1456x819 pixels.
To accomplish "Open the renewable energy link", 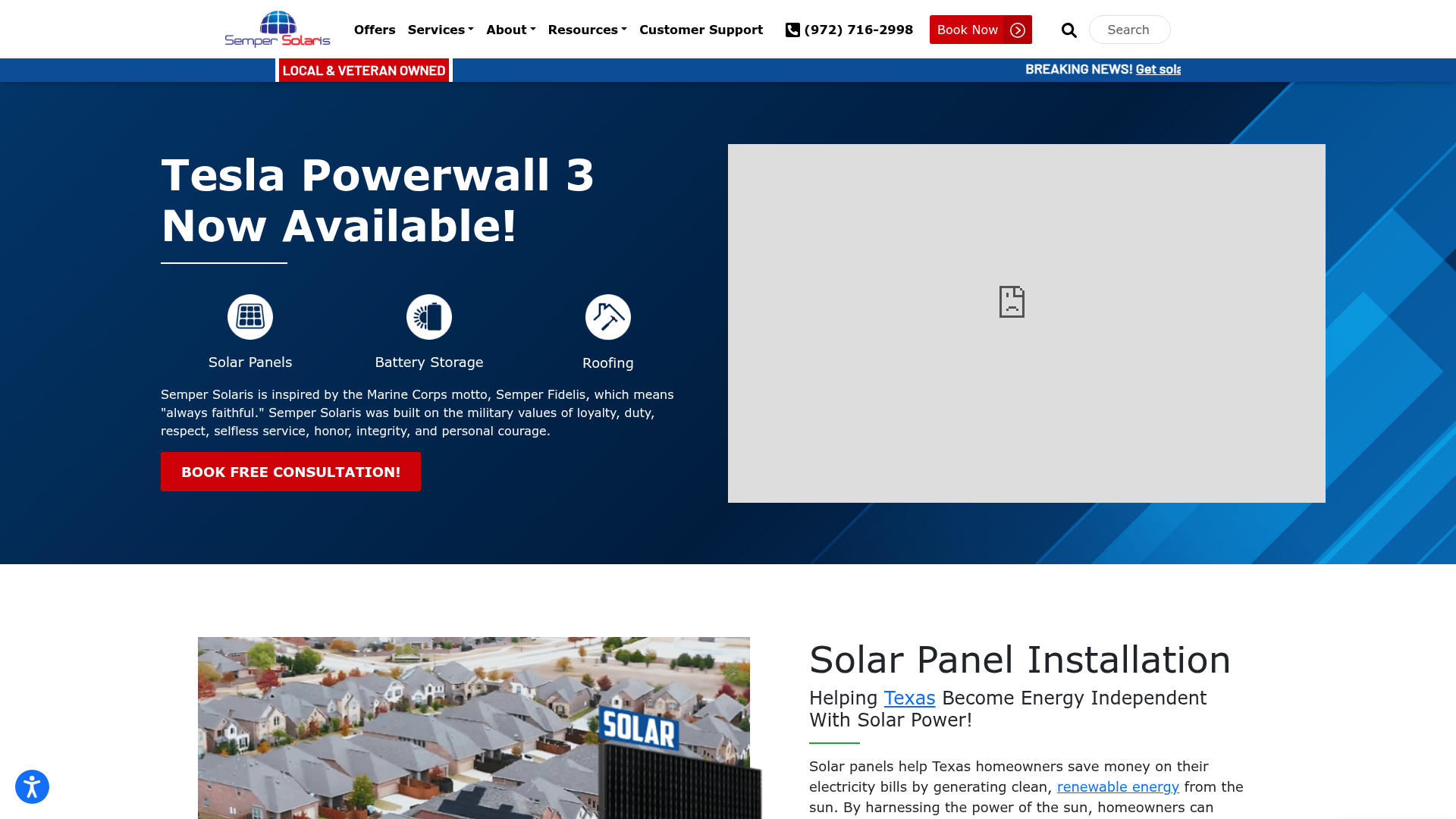I will (1118, 786).
